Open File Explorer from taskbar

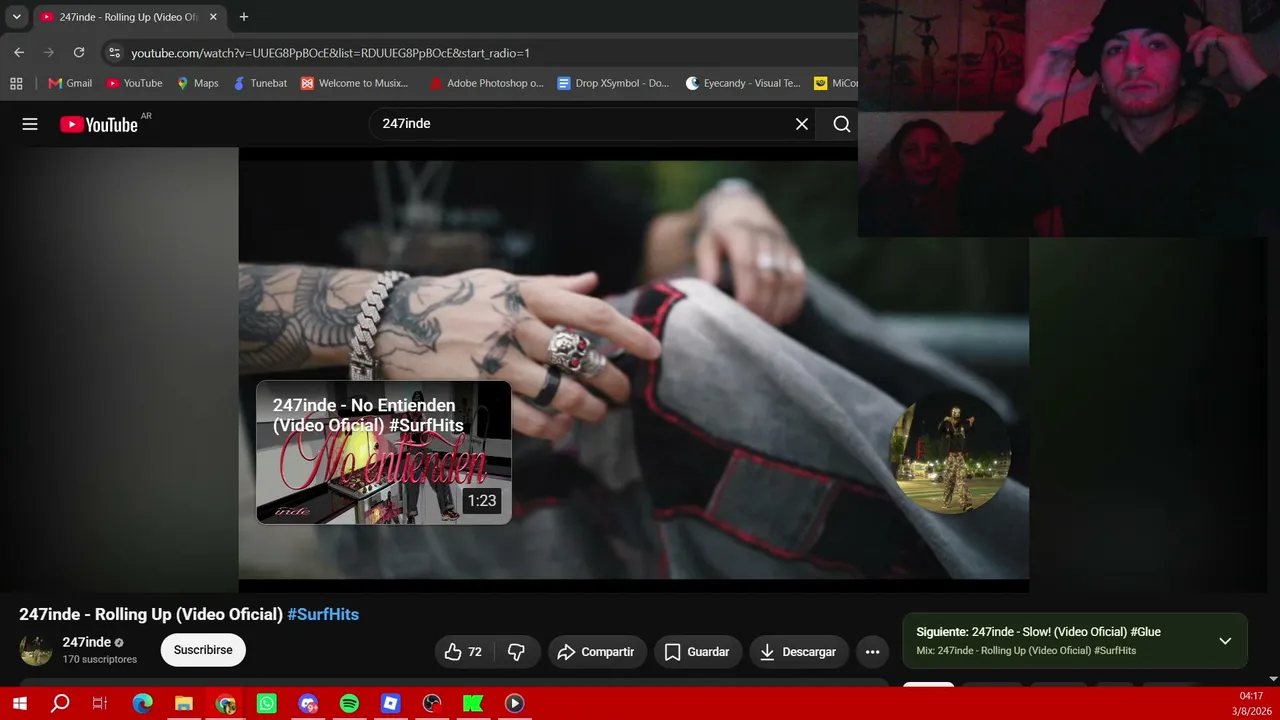click(x=184, y=704)
